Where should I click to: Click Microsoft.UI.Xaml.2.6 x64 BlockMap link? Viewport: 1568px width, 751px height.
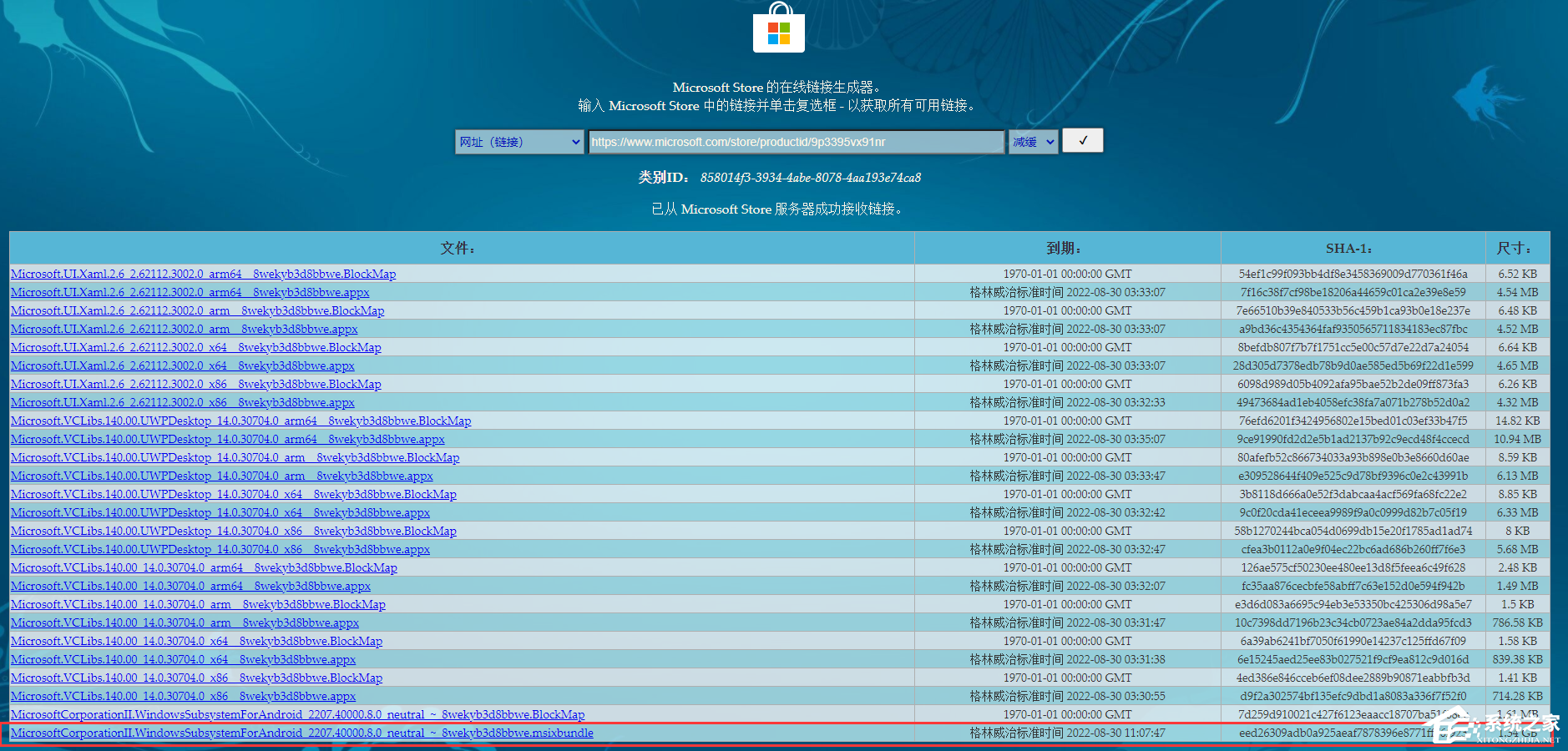[195, 347]
